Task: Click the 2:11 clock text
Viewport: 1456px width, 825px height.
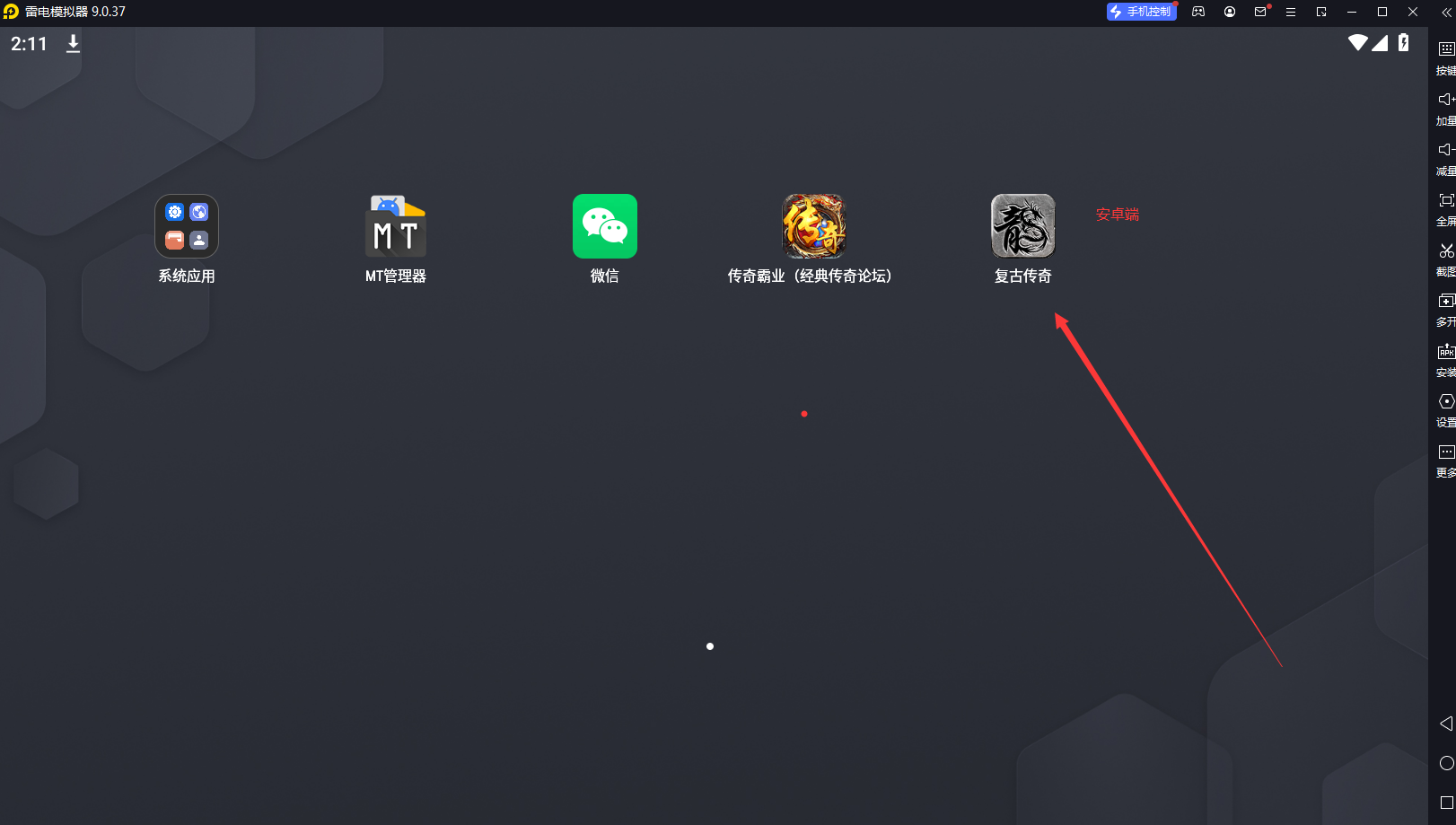Action: (29, 43)
